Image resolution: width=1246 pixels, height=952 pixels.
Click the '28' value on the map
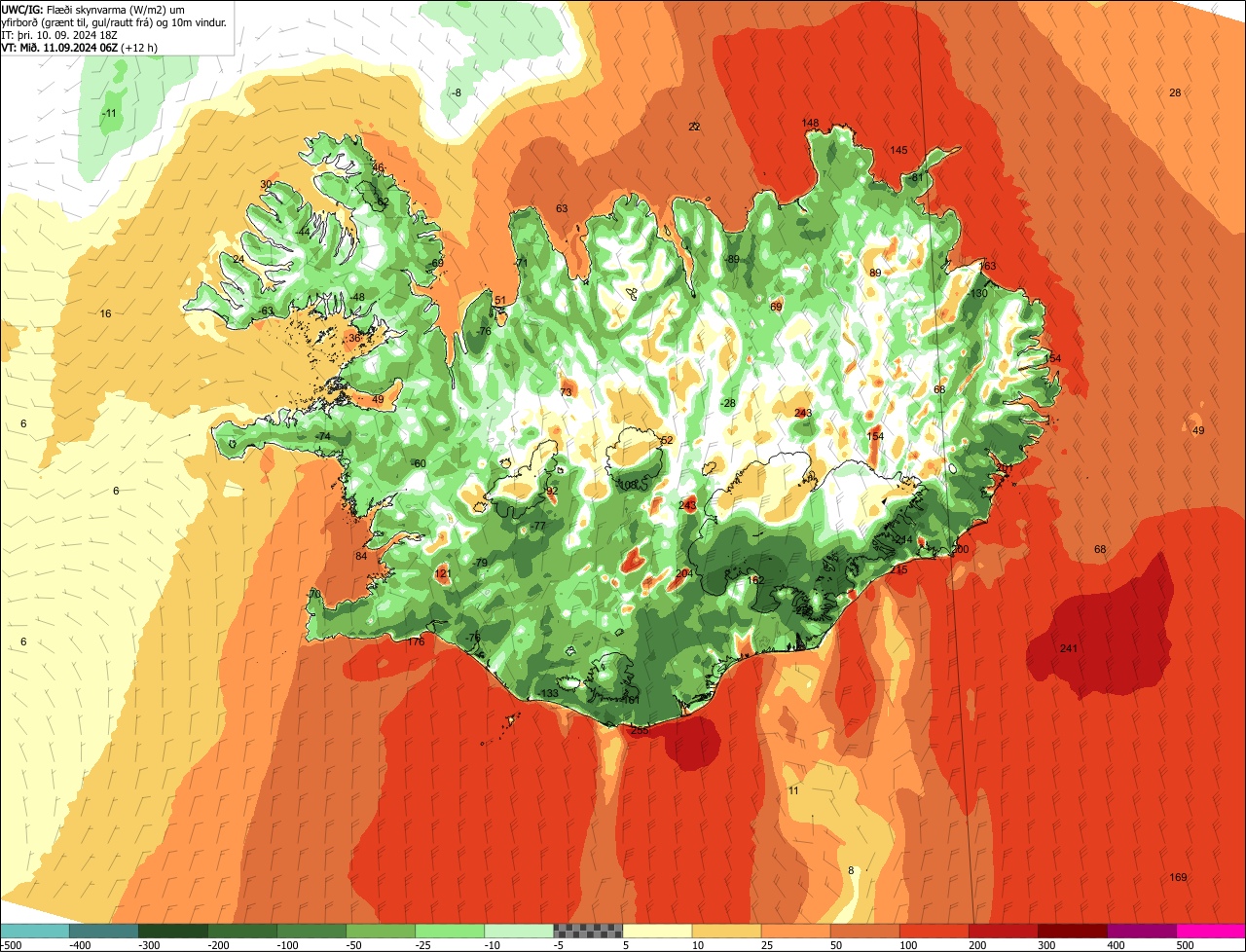[1175, 92]
